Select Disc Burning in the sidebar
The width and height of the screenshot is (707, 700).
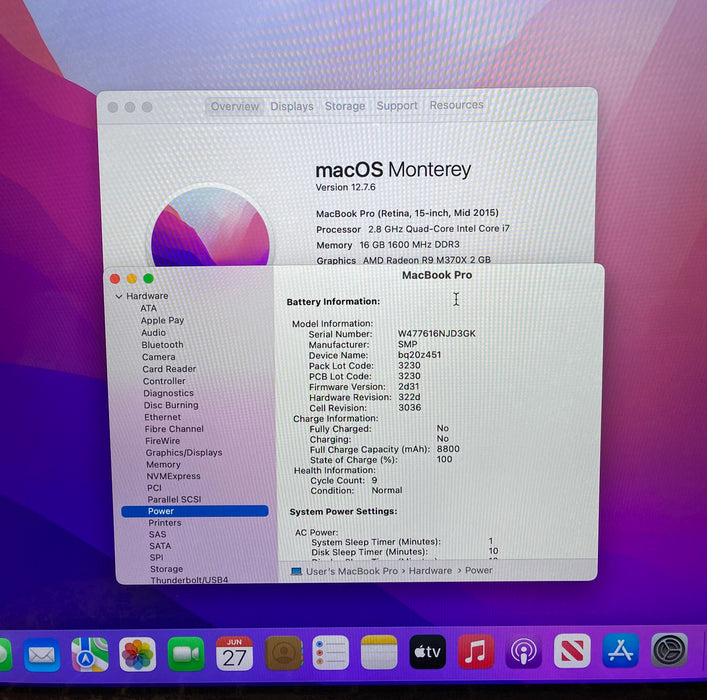coord(171,405)
